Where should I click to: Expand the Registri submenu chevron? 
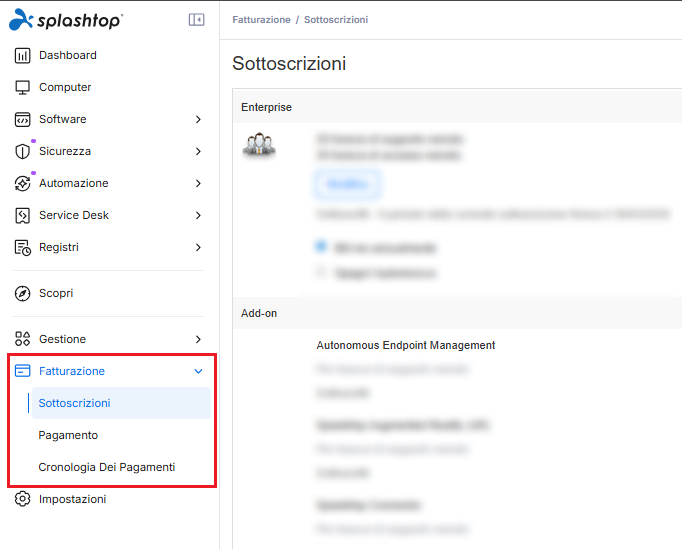pos(198,248)
